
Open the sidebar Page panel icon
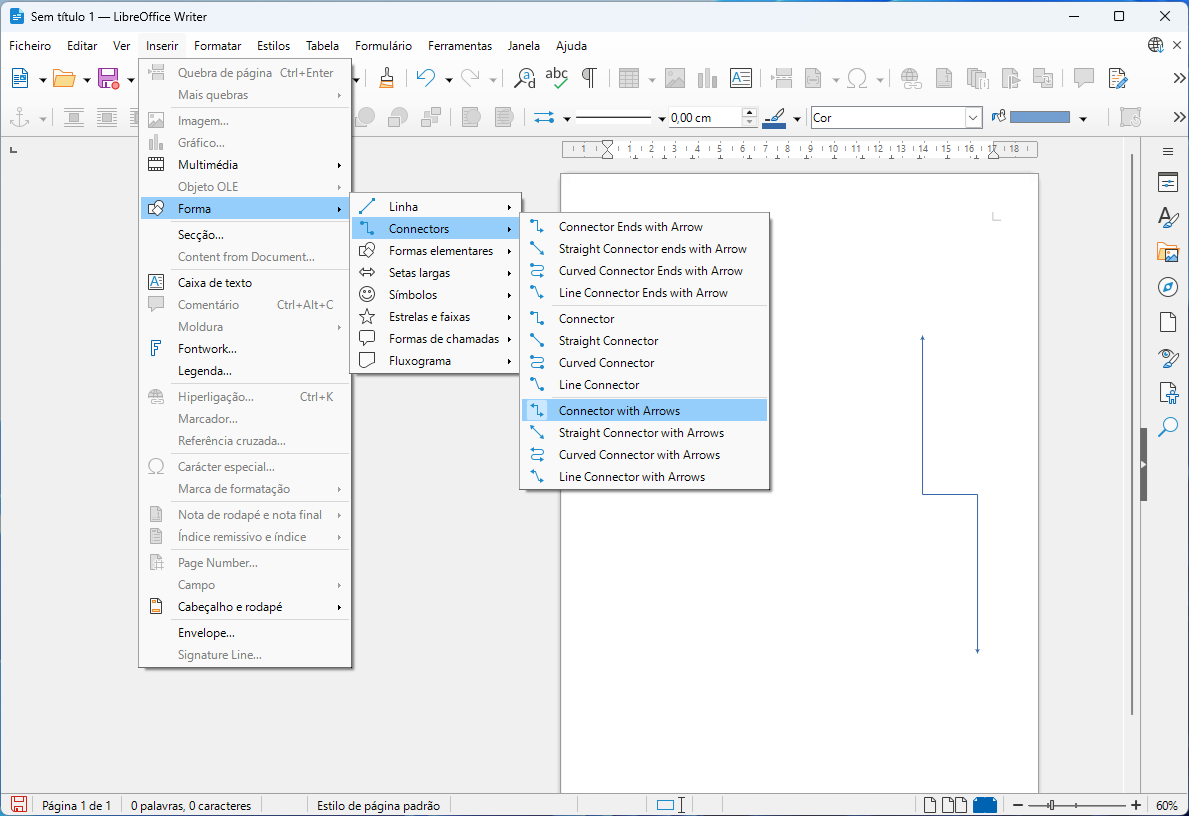pos(1168,322)
